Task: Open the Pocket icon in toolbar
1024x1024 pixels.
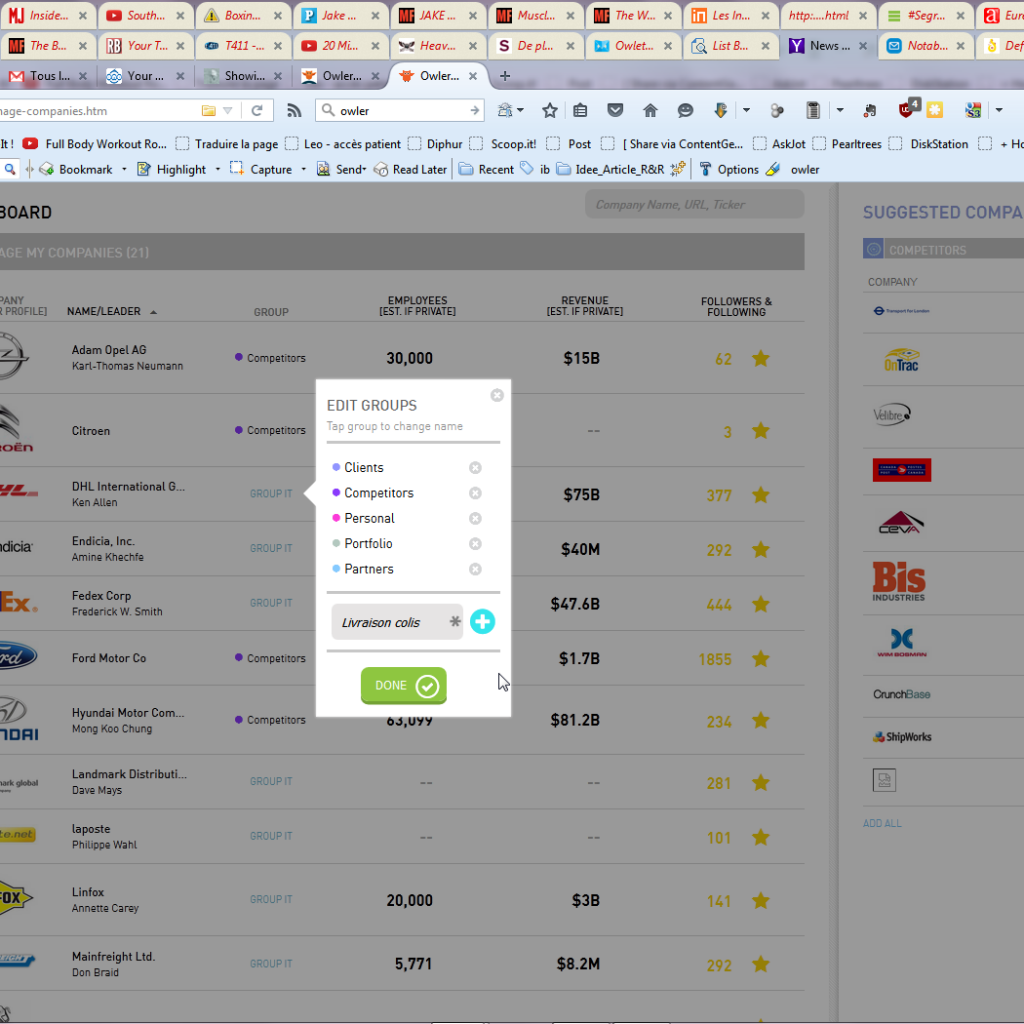Action: 615,110
